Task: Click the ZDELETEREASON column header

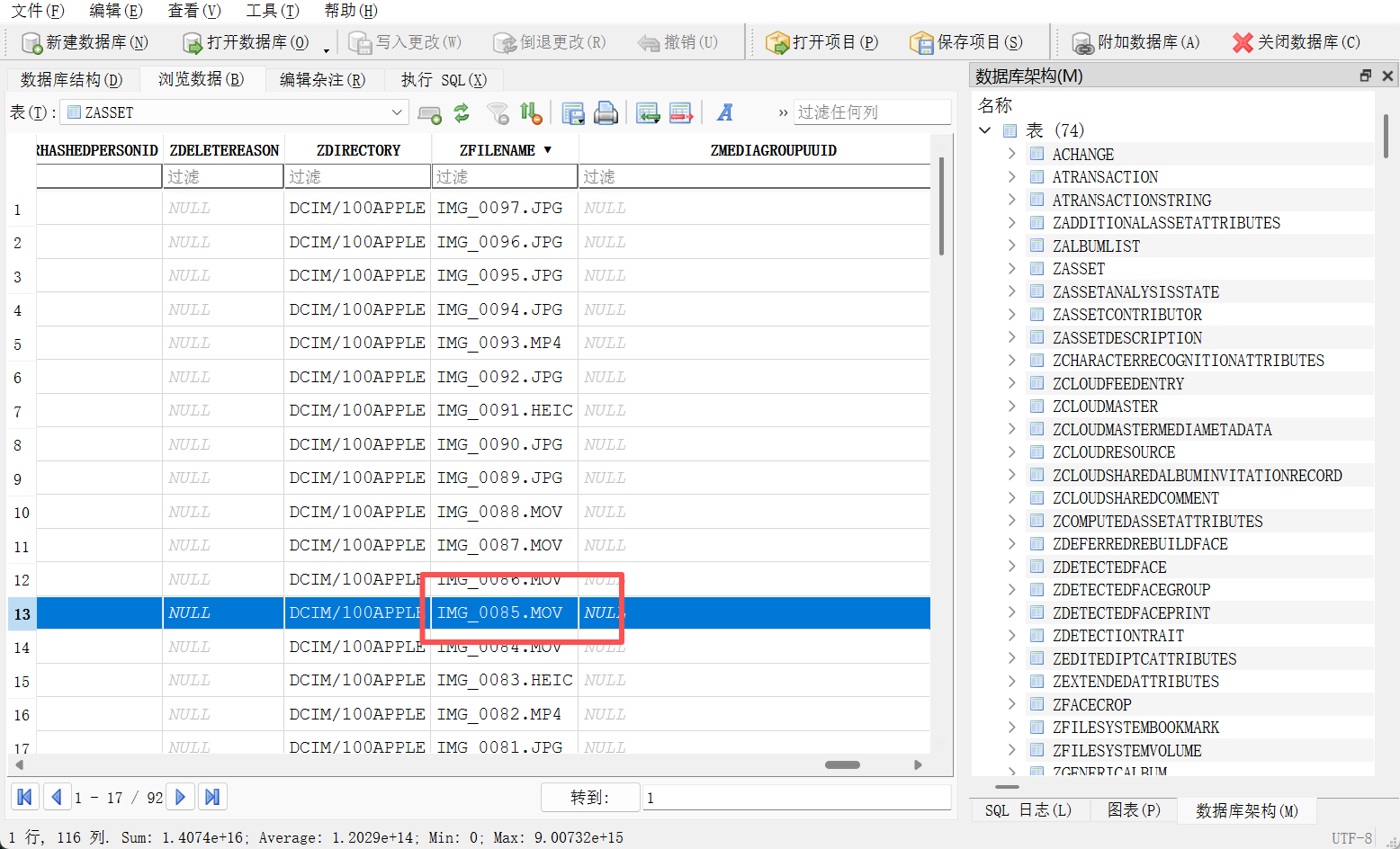Action: (x=224, y=150)
